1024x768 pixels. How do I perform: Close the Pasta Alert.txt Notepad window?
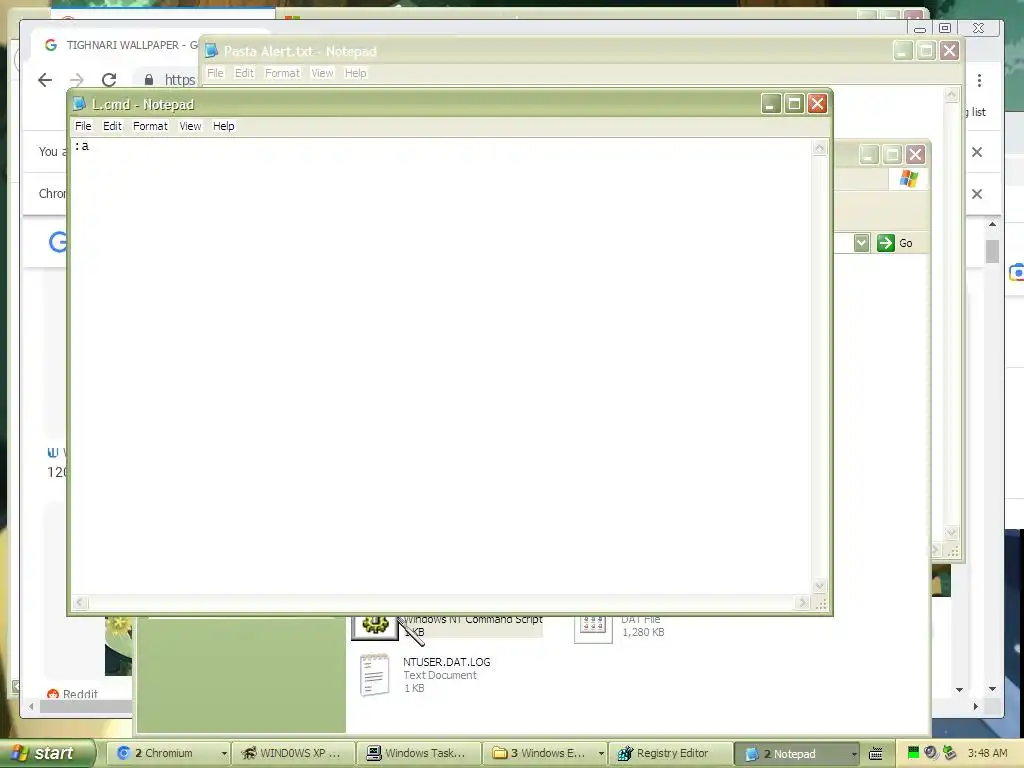tap(950, 51)
